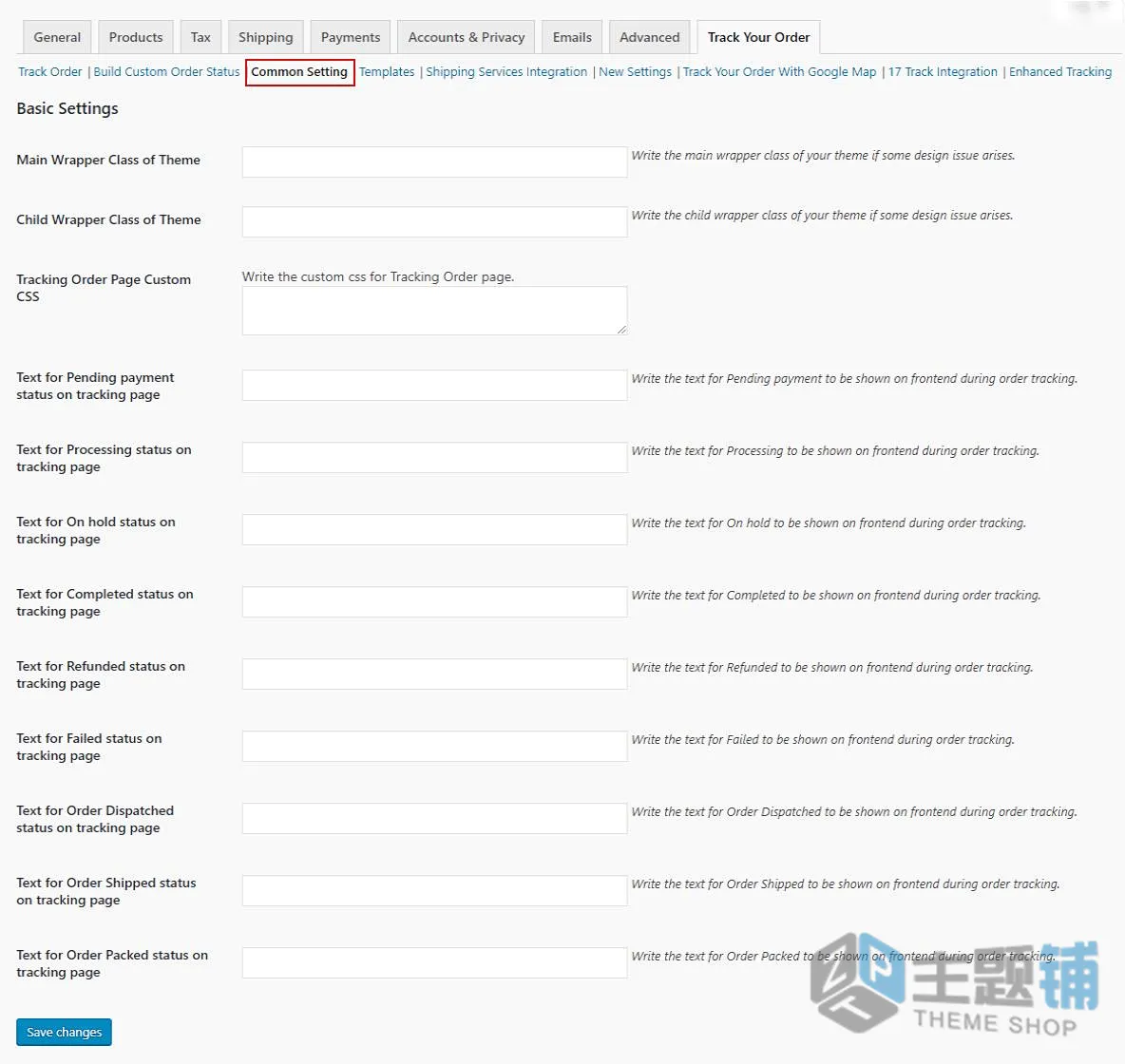This screenshot has height=1064, width=1125.
Task: Open the 17 Track Integration link
Action: 943,72
